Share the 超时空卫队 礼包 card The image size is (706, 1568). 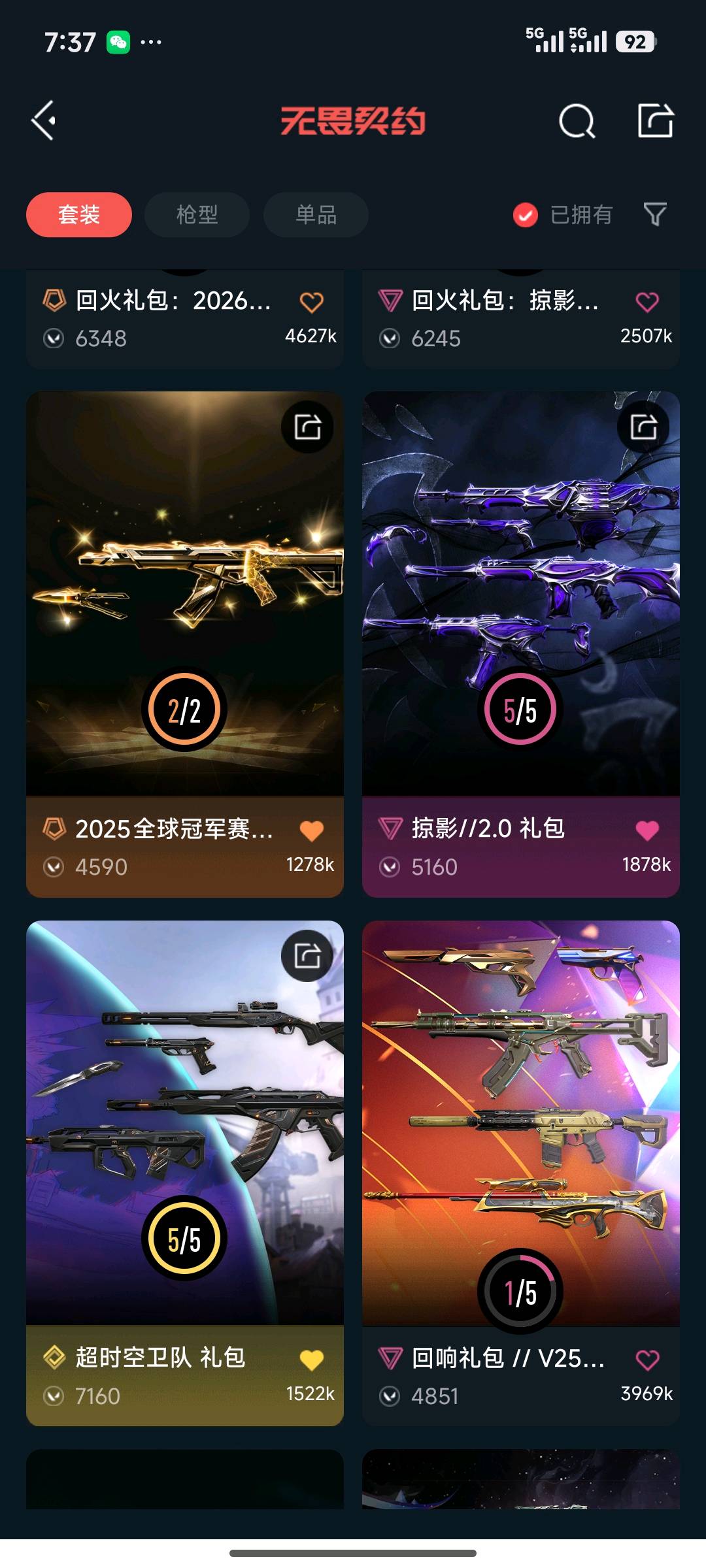[x=307, y=956]
